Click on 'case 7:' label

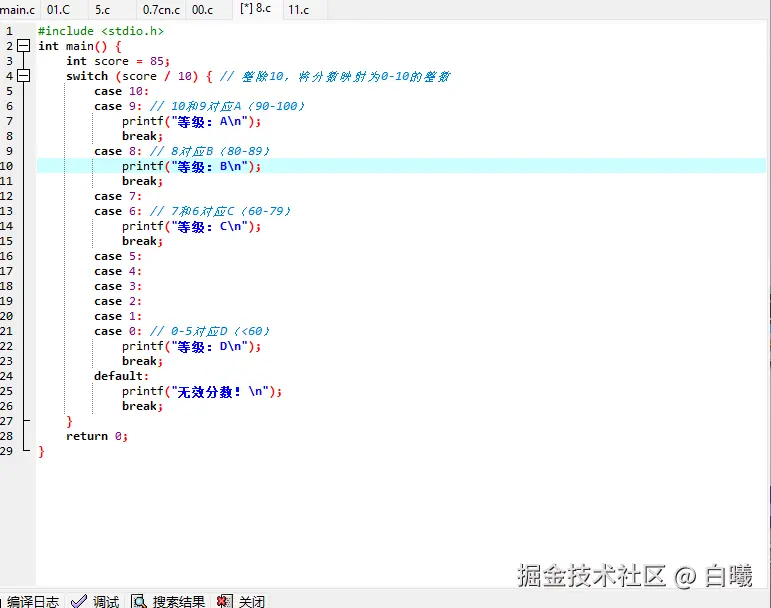pos(118,196)
